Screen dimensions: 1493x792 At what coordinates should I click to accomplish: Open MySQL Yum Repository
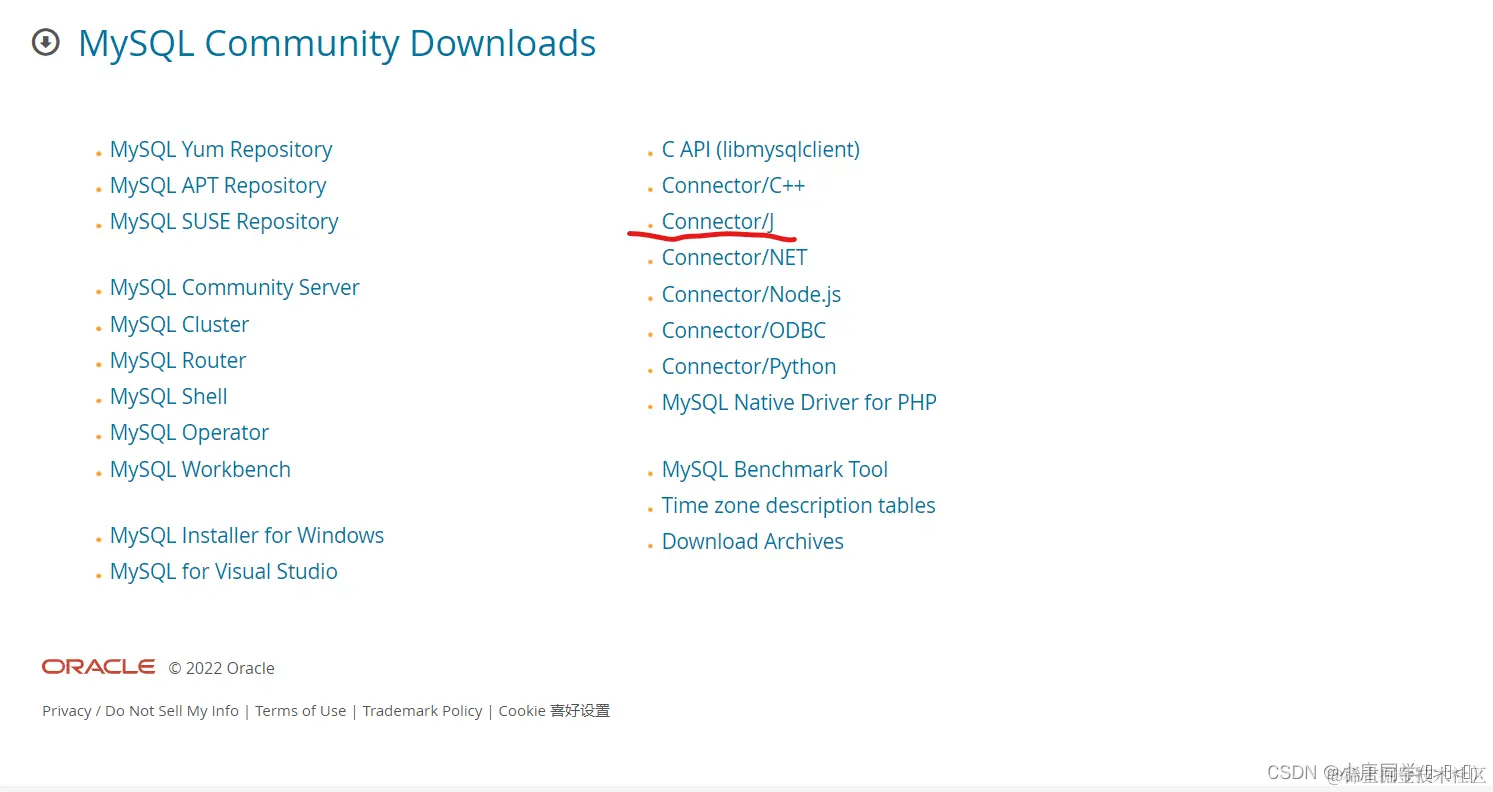coord(221,149)
